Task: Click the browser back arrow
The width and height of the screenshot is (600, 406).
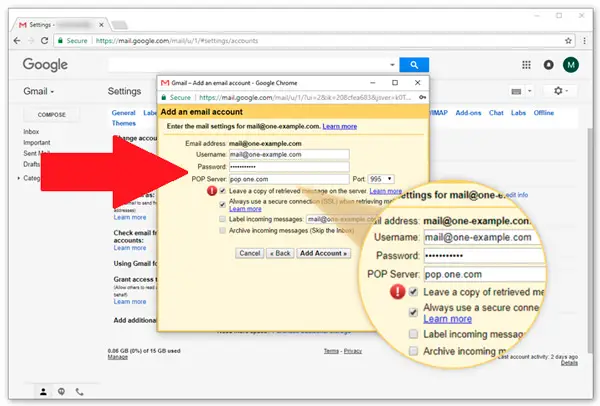Action: [x=17, y=41]
